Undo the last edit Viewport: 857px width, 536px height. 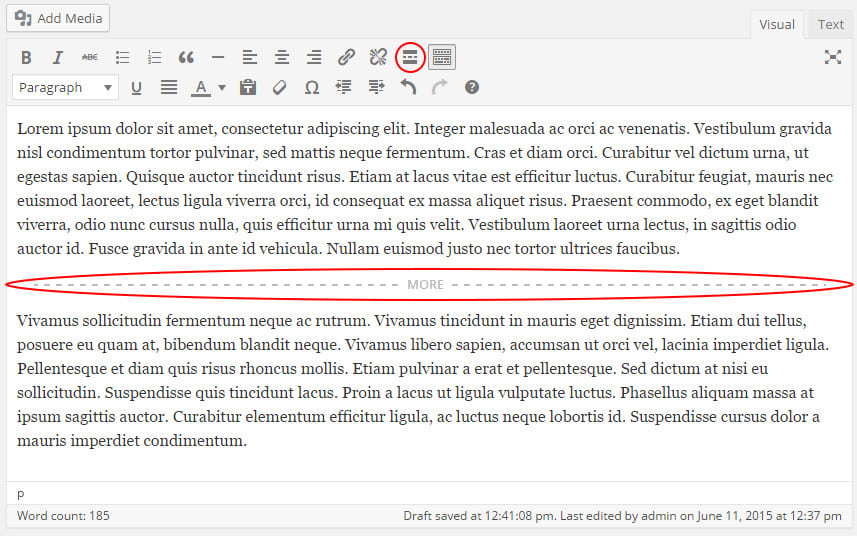point(408,88)
